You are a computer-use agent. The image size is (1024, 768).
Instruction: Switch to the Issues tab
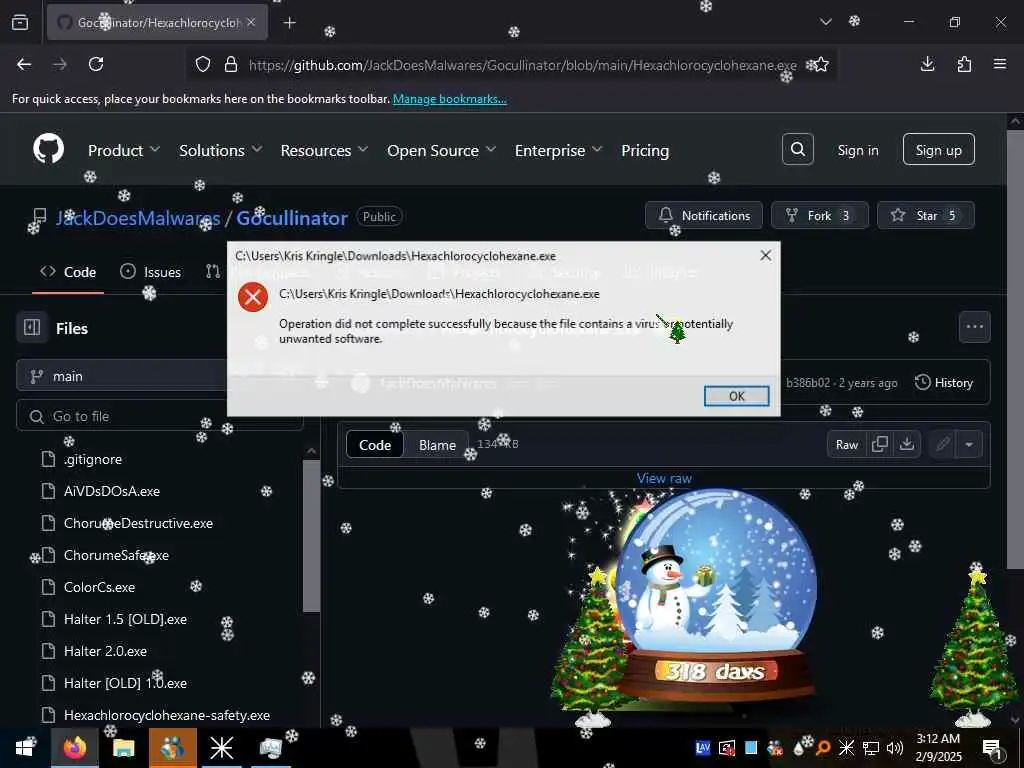151,272
